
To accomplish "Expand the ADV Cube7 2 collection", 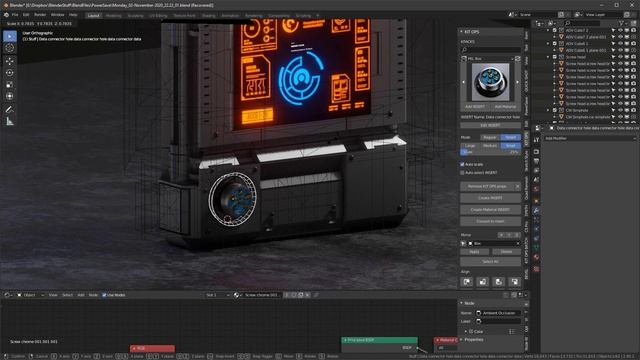I will click(549, 30).
